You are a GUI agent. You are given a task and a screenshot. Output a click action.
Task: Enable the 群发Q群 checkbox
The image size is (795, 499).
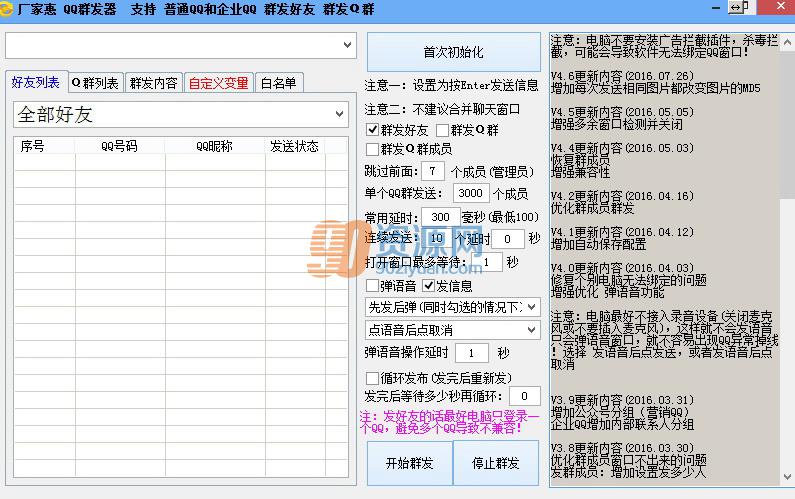(x=442, y=130)
